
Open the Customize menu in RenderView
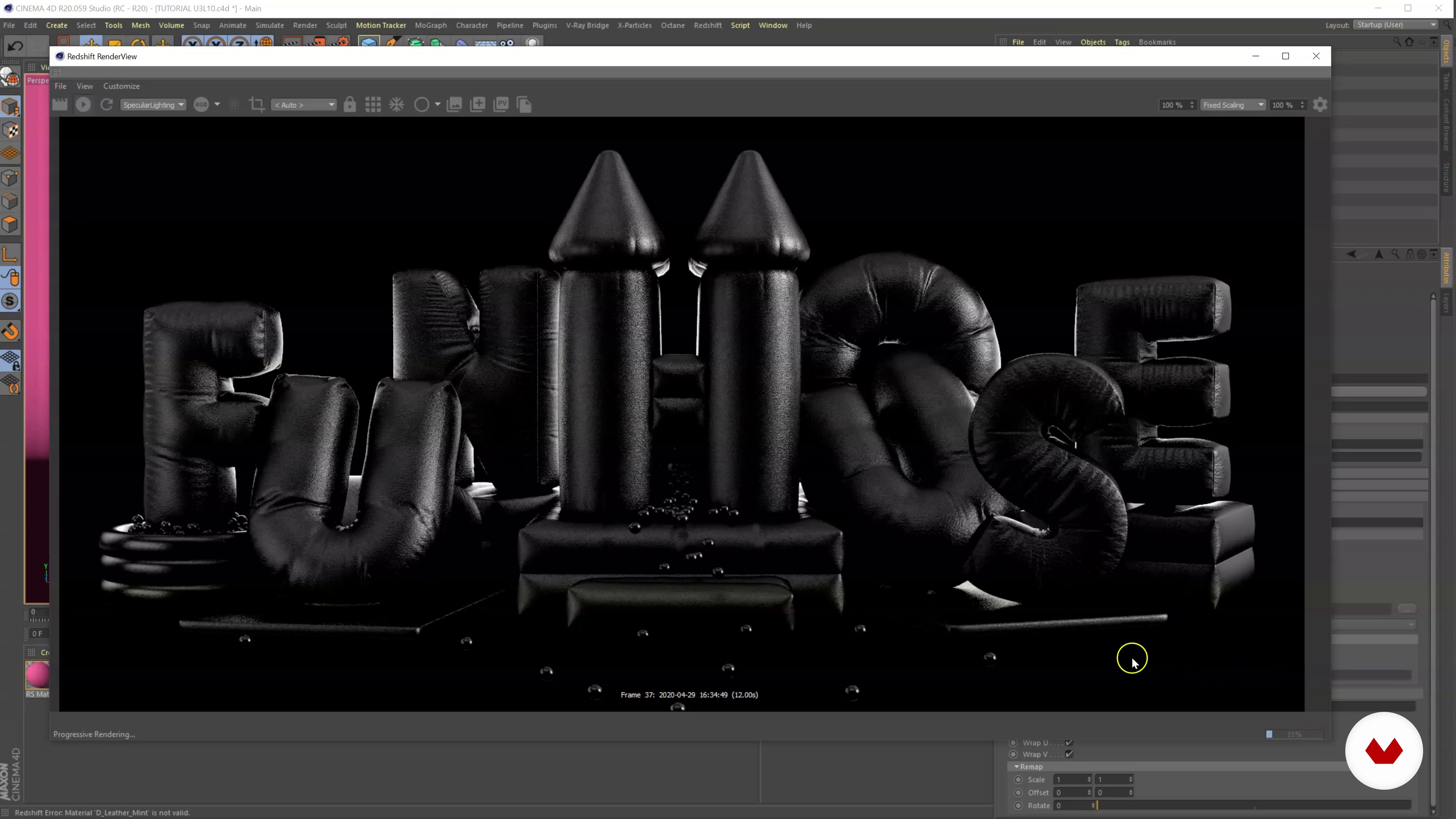pyautogui.click(x=121, y=86)
